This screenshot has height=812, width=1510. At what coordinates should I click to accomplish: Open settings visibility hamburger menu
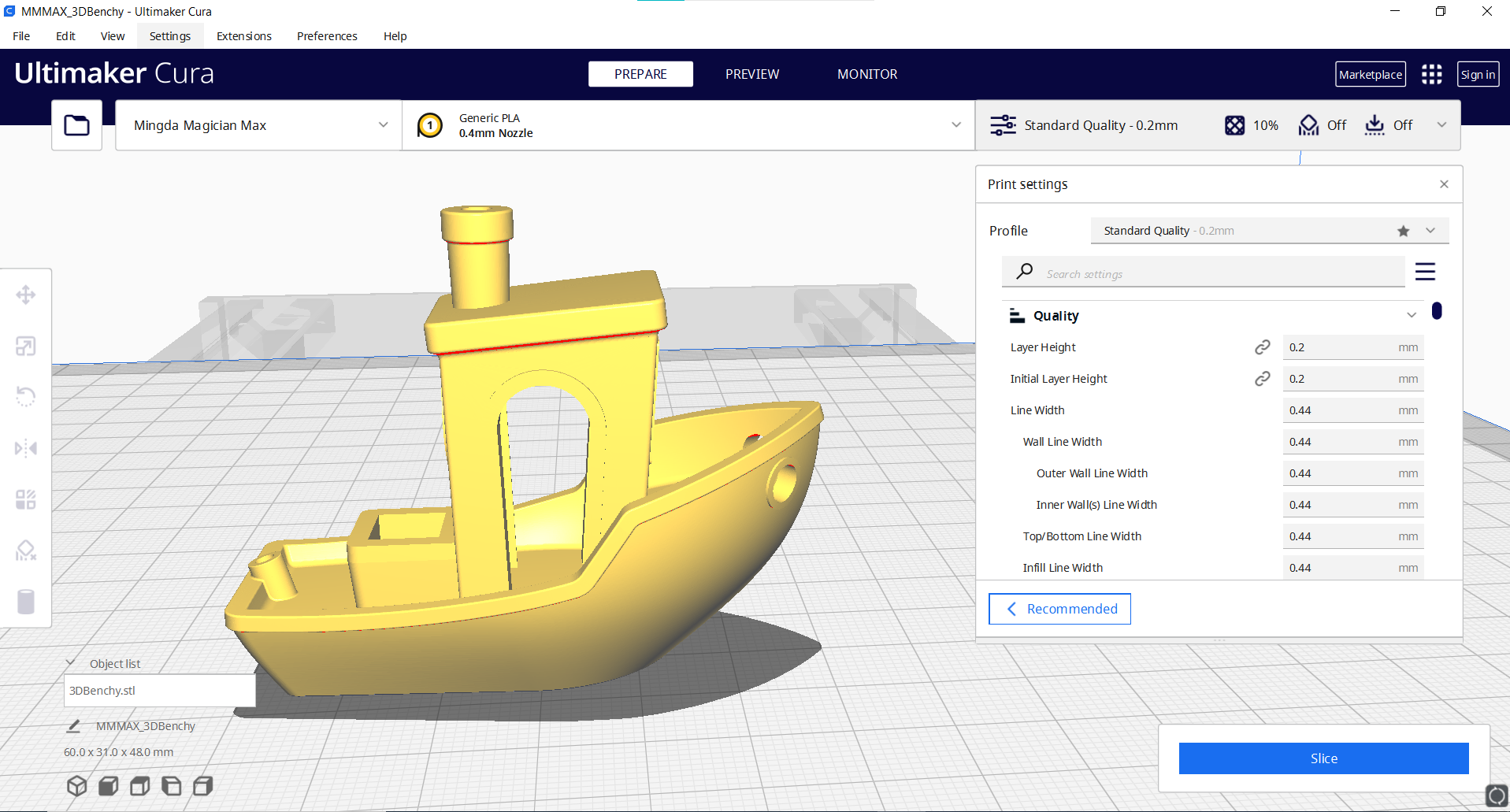click(1425, 272)
